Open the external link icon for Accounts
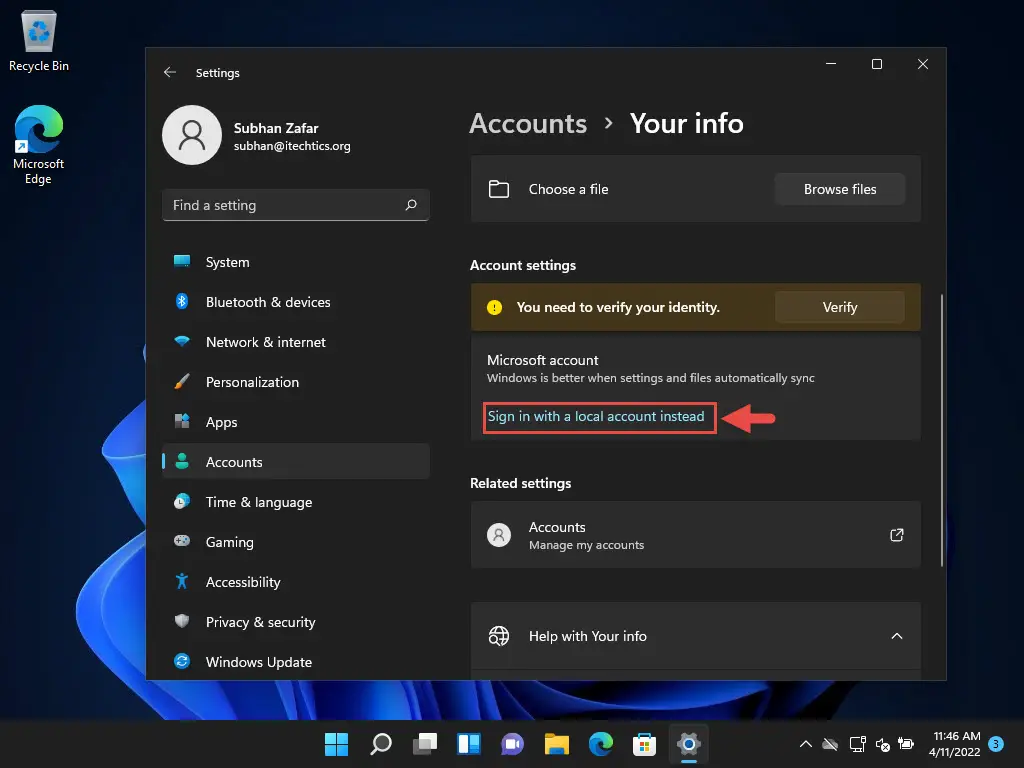This screenshot has height=768, width=1024. pyautogui.click(x=896, y=535)
